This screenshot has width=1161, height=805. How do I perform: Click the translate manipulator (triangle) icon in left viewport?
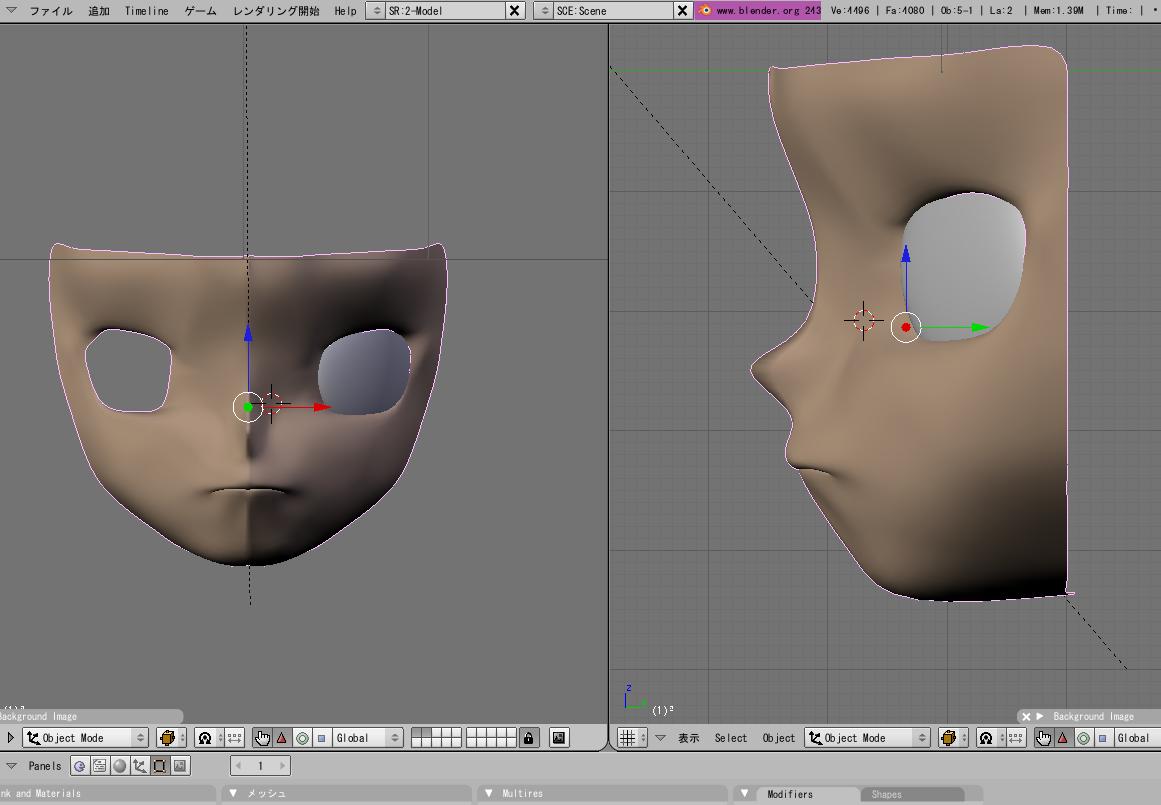click(282, 738)
